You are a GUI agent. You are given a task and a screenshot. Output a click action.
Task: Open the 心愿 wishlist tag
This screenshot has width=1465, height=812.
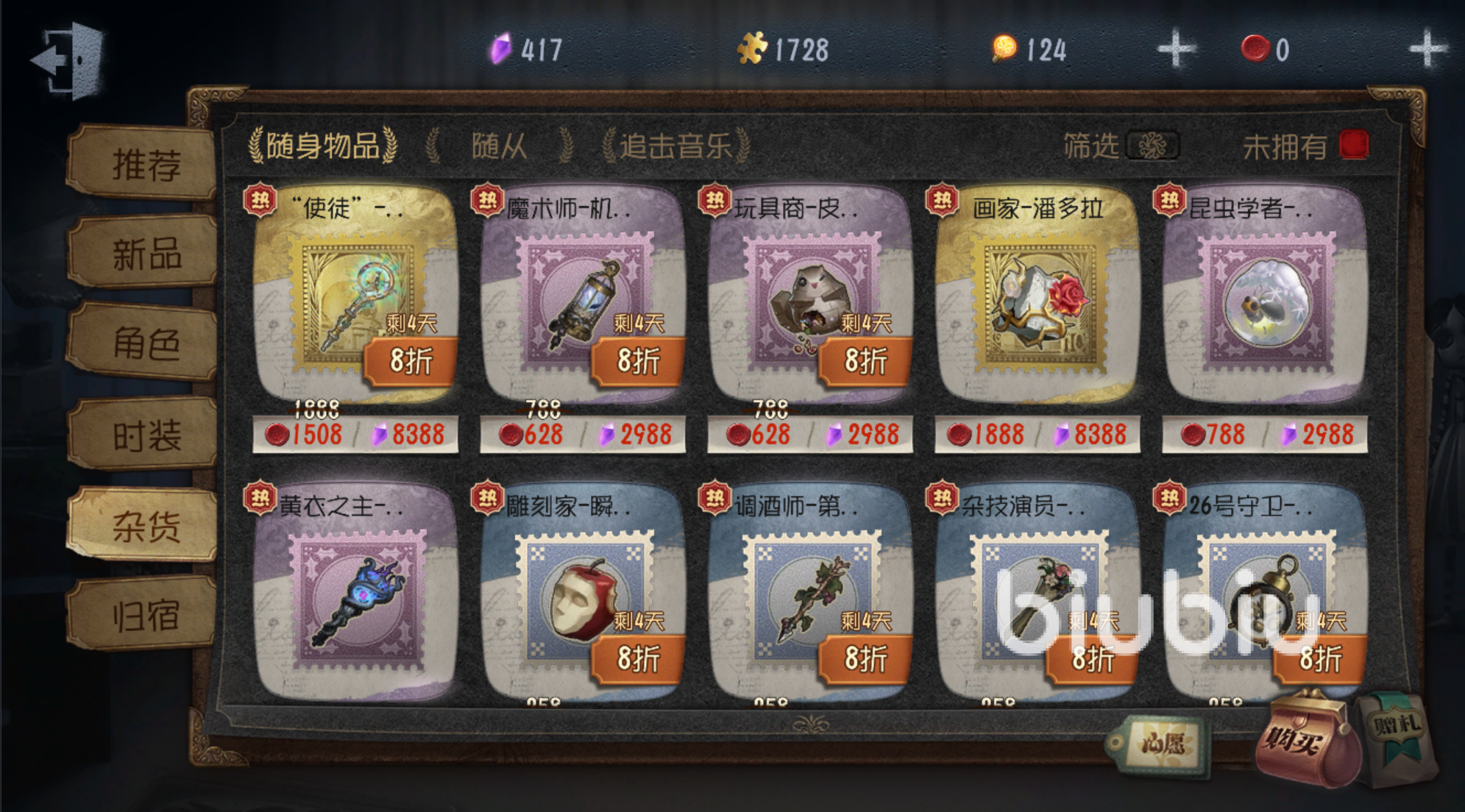pyautogui.click(x=1161, y=744)
